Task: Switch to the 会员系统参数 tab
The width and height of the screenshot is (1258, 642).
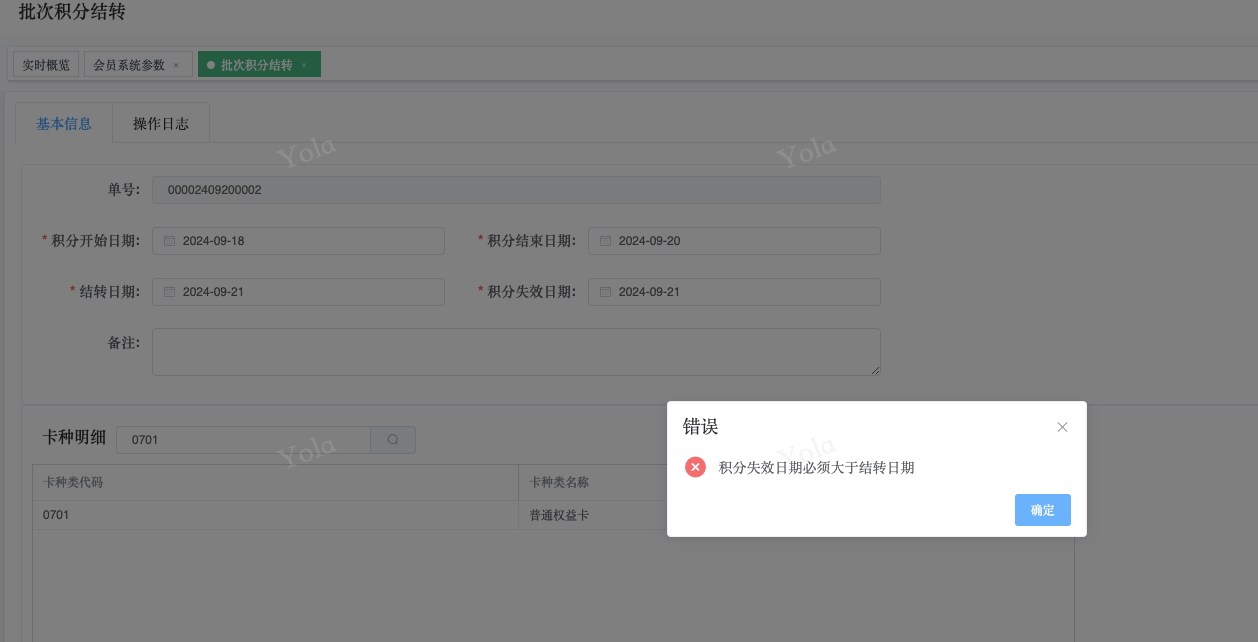Action: (129, 65)
